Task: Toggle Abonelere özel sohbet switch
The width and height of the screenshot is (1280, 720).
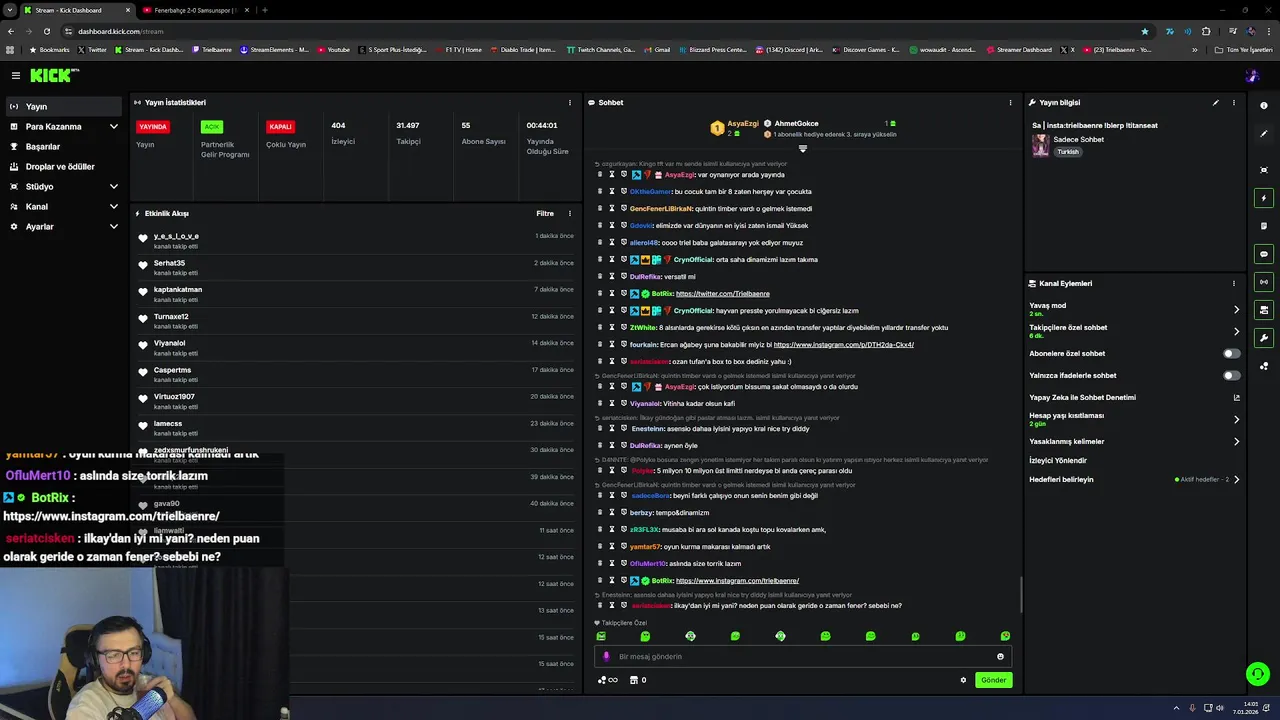Action: pyautogui.click(x=1232, y=353)
